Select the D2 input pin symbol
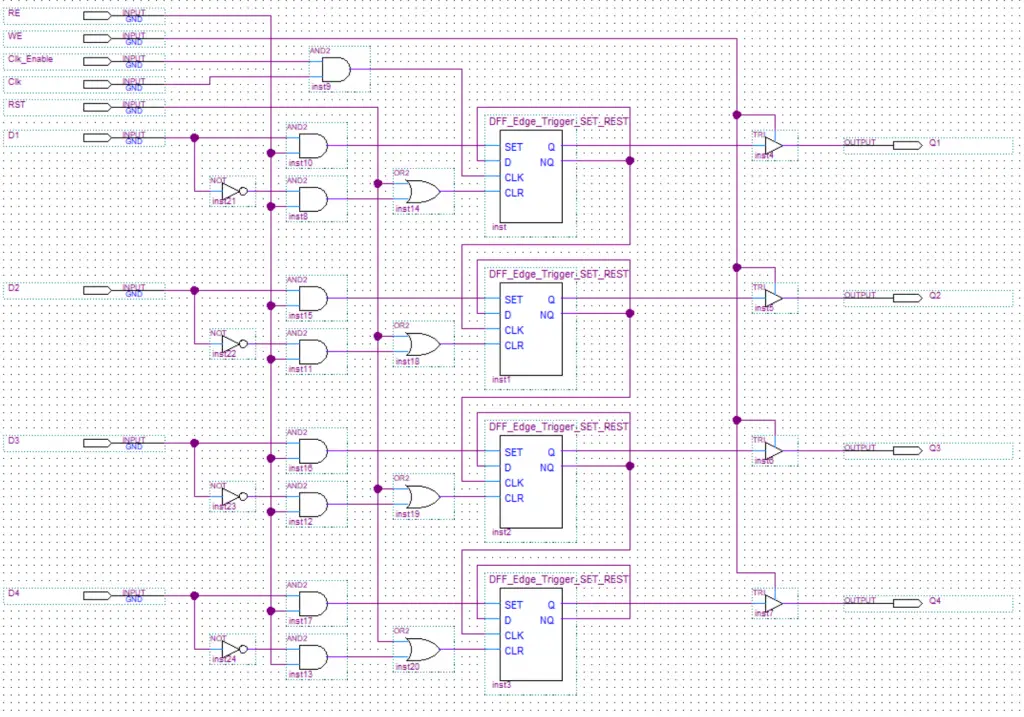 97,291
